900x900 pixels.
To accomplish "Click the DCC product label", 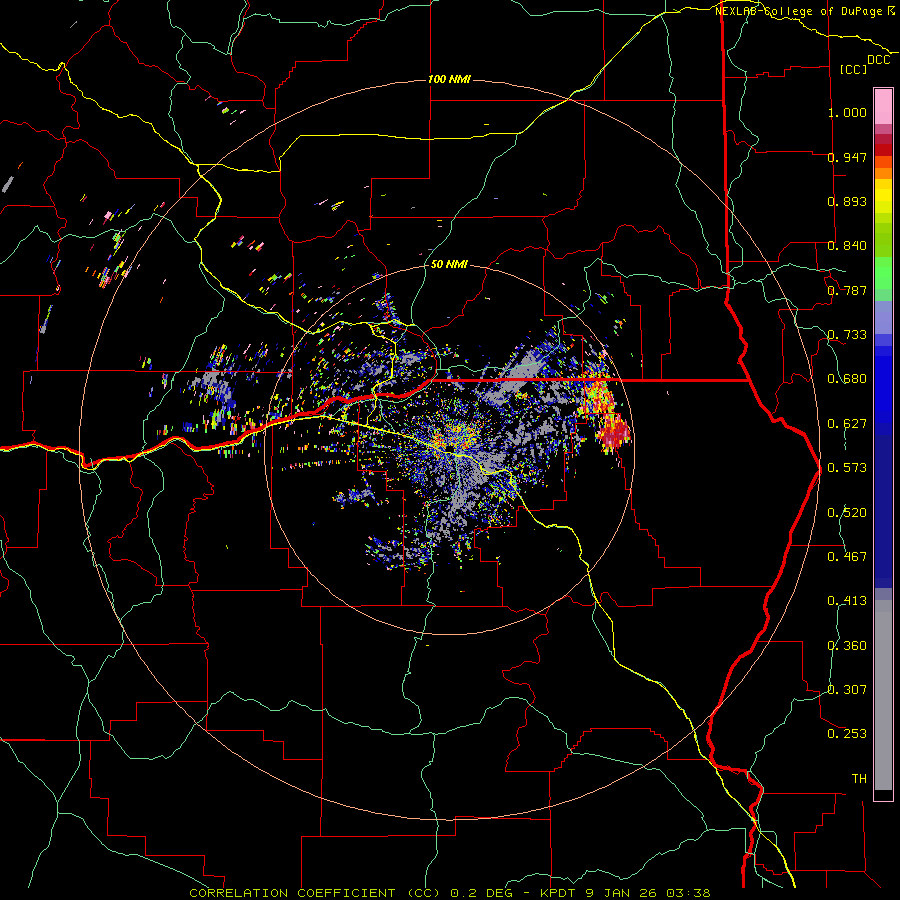I will tap(878, 60).
